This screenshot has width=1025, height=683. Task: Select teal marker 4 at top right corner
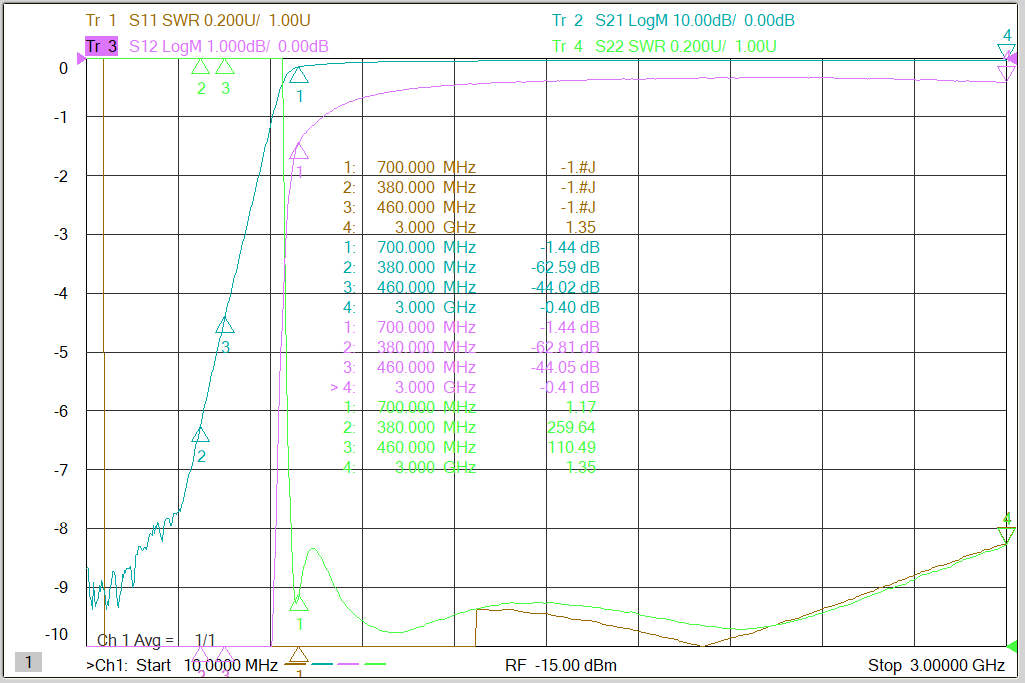coord(1006,51)
